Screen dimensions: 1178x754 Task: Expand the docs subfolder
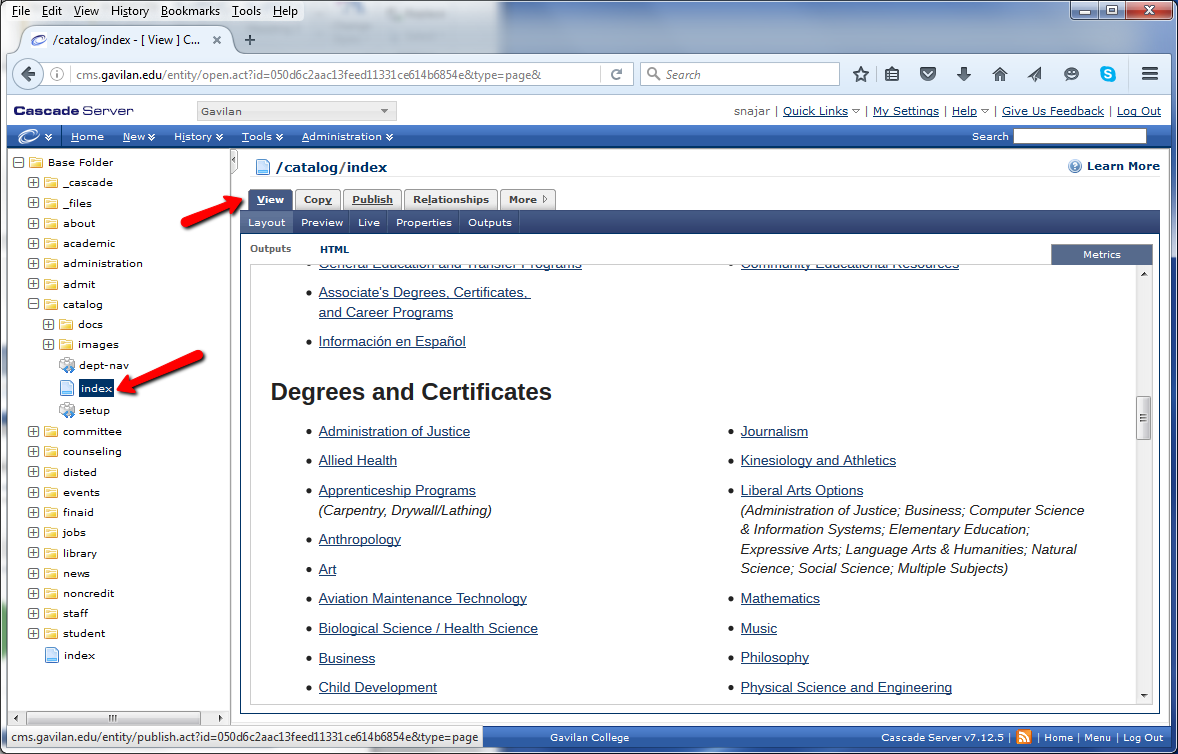click(49, 324)
